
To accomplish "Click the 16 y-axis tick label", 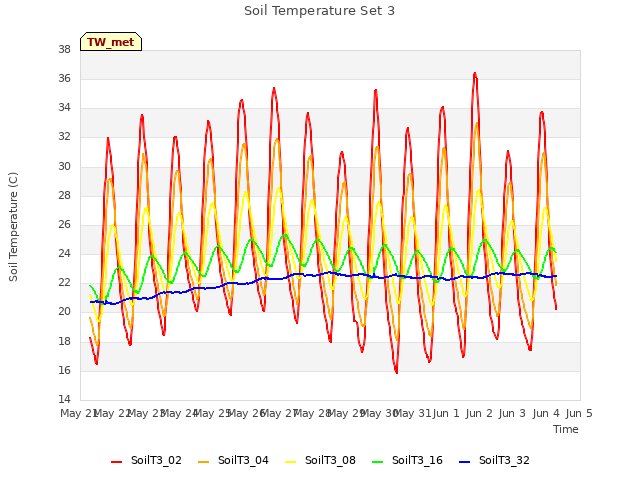I will coord(64,370).
